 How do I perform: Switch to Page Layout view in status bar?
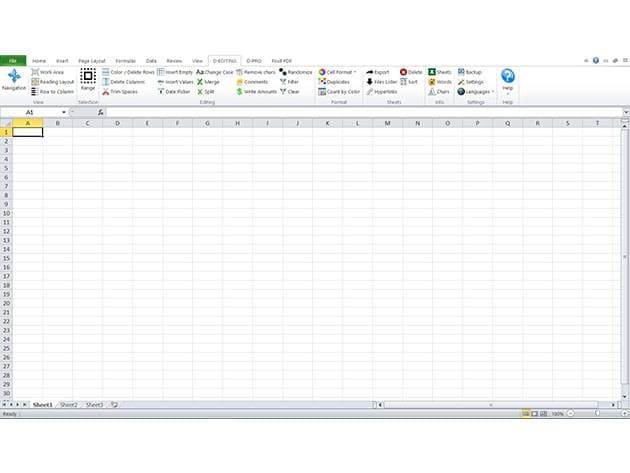pyautogui.click(x=533, y=413)
